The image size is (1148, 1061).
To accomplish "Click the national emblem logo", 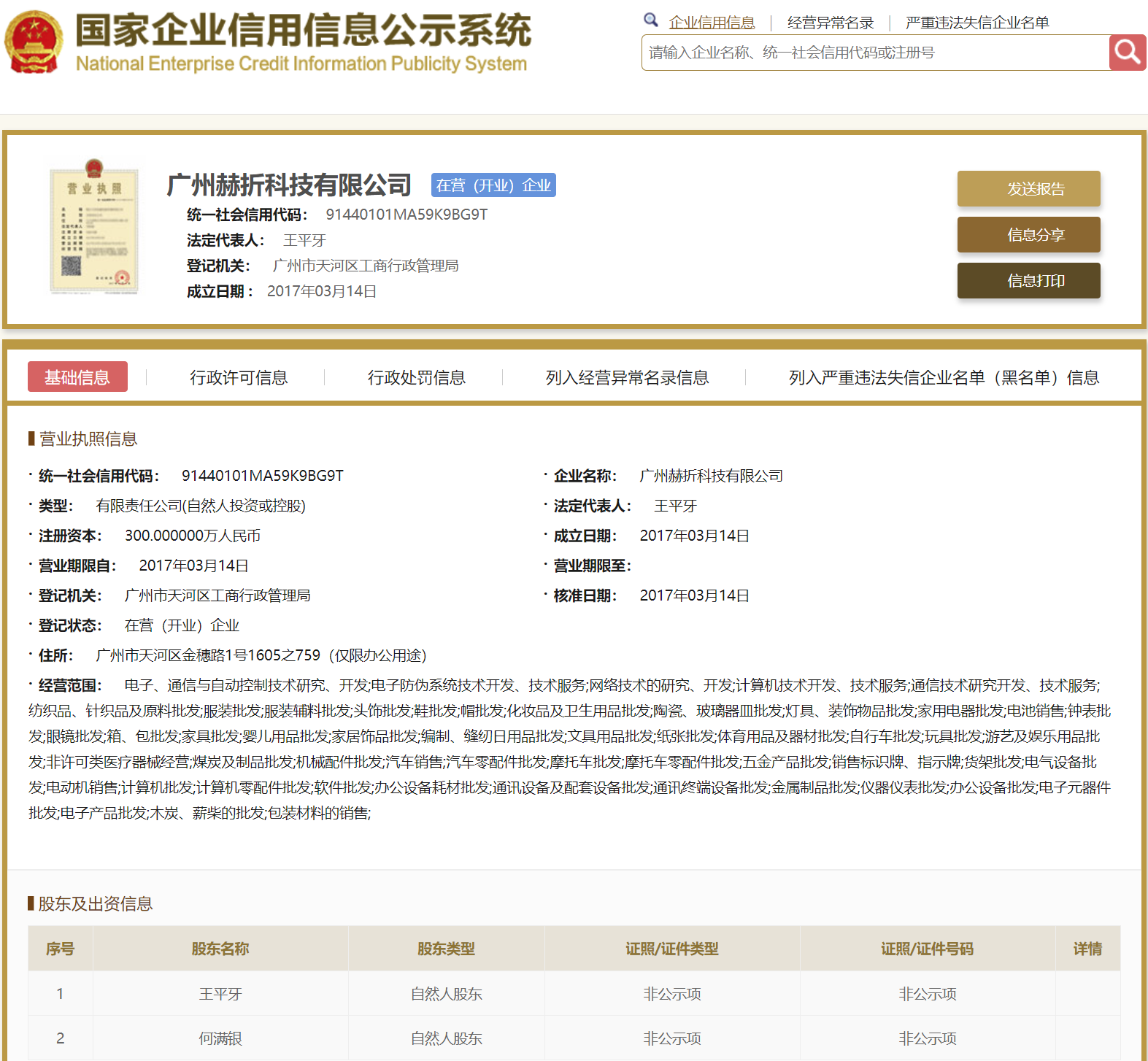I will coord(34,42).
